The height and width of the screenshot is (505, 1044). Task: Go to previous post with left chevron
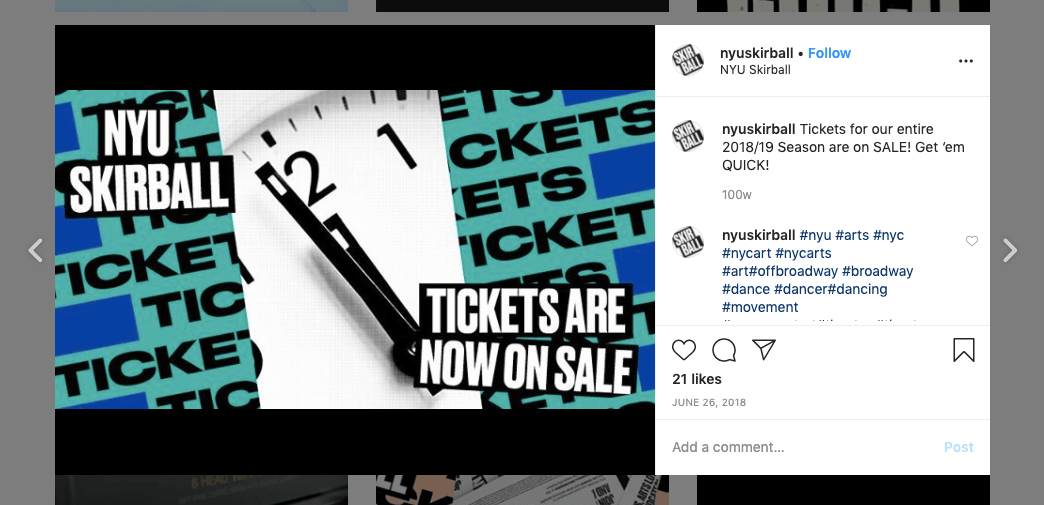(35, 251)
